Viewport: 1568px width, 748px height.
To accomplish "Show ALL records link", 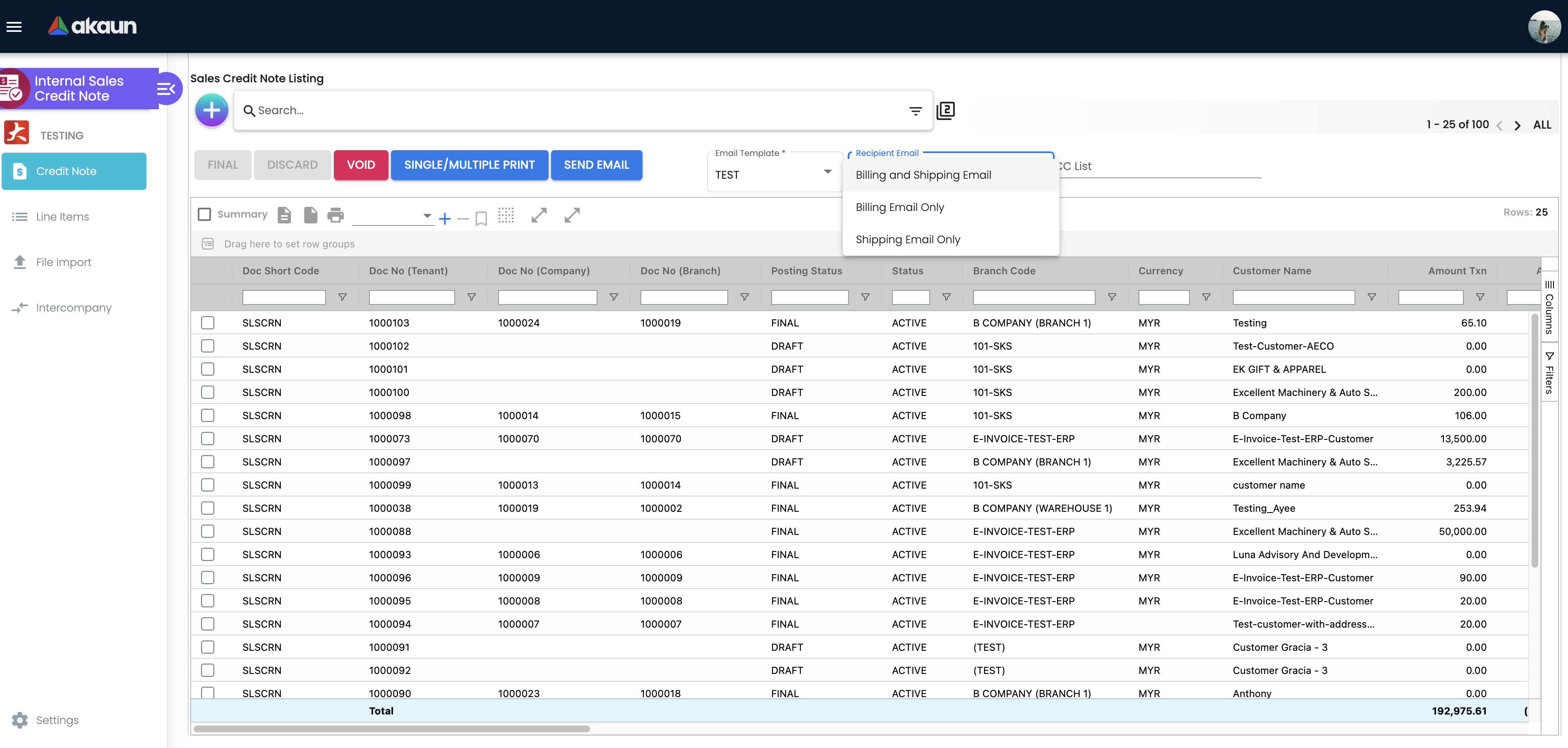I will pos(1542,125).
